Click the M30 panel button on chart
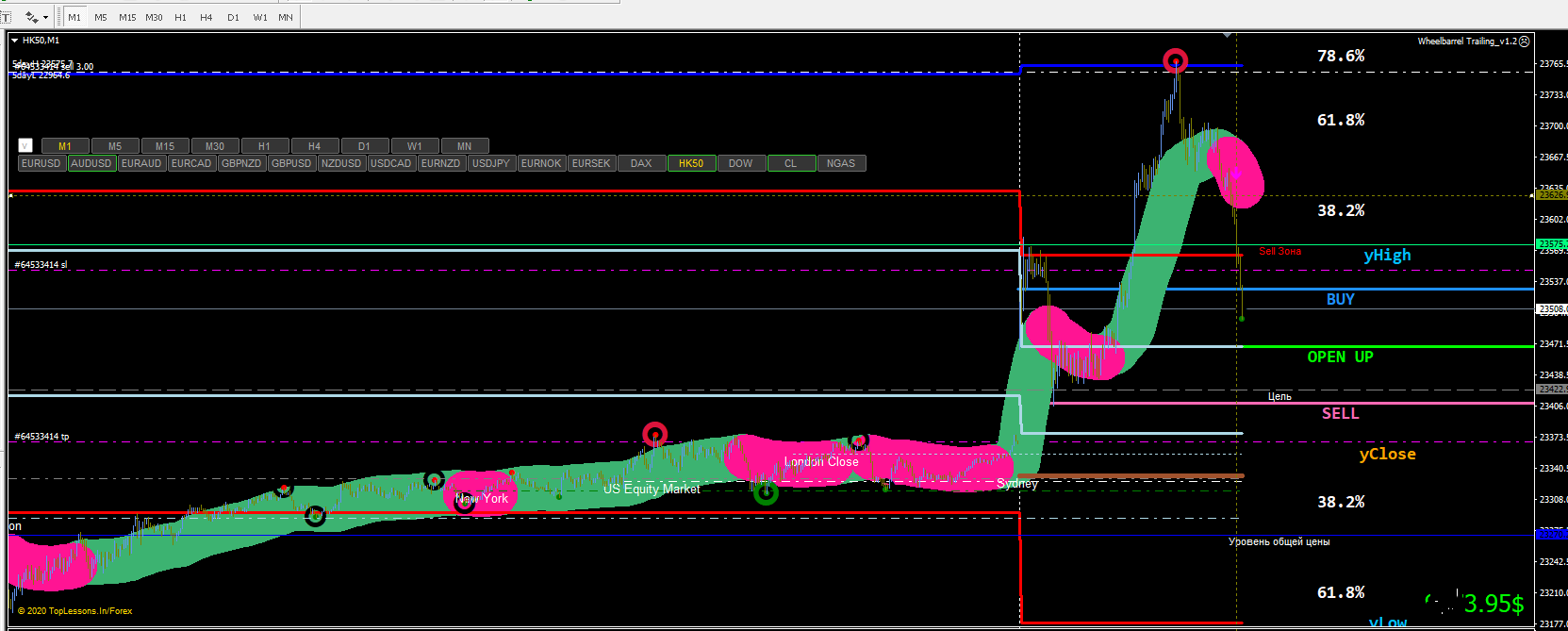This screenshot has height=631, width=1568. [x=215, y=146]
